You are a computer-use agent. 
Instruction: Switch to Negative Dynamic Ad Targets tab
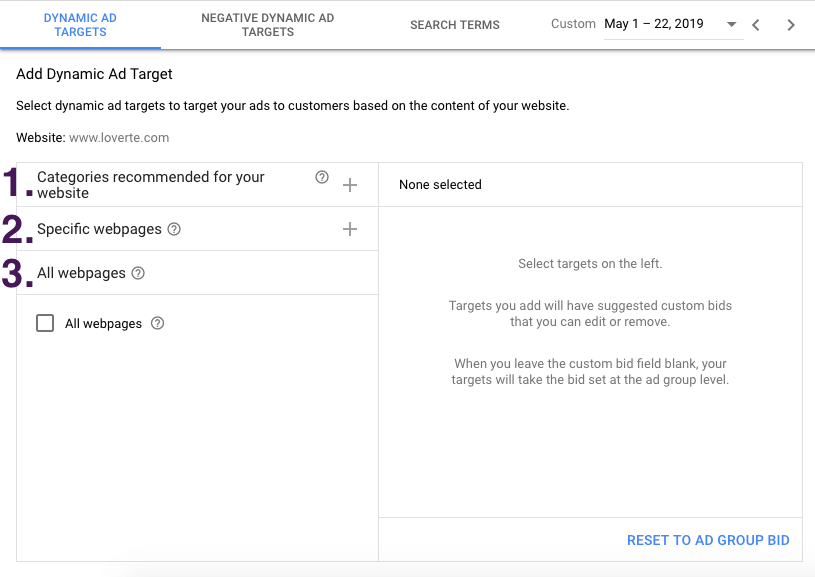[268, 25]
